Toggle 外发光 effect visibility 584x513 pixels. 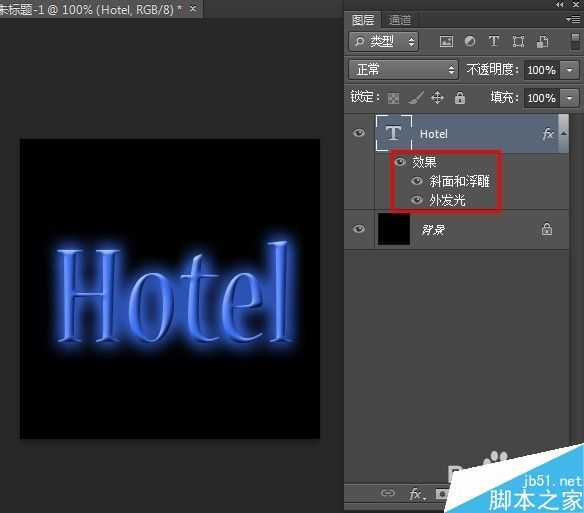417,200
